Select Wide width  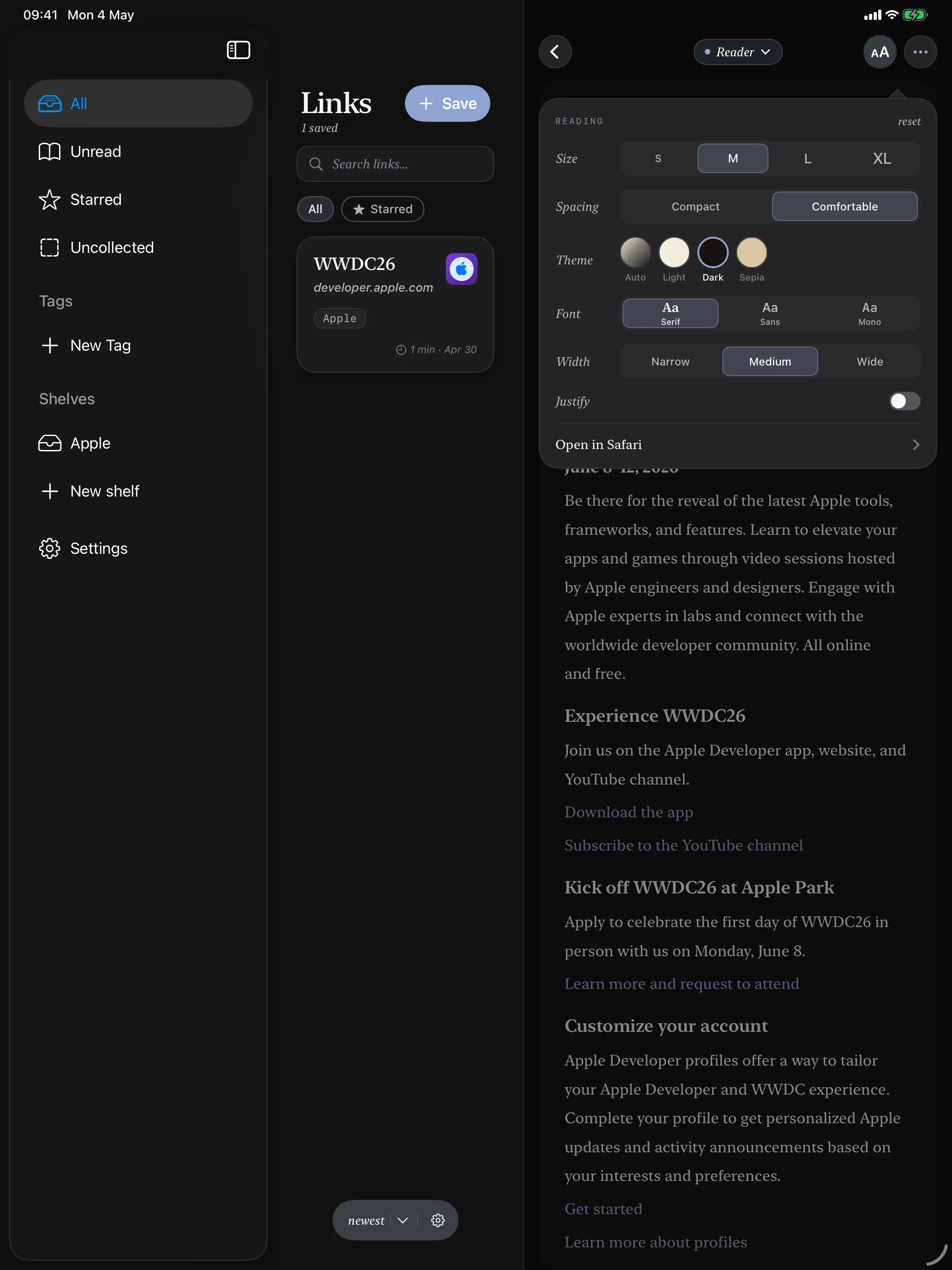870,361
